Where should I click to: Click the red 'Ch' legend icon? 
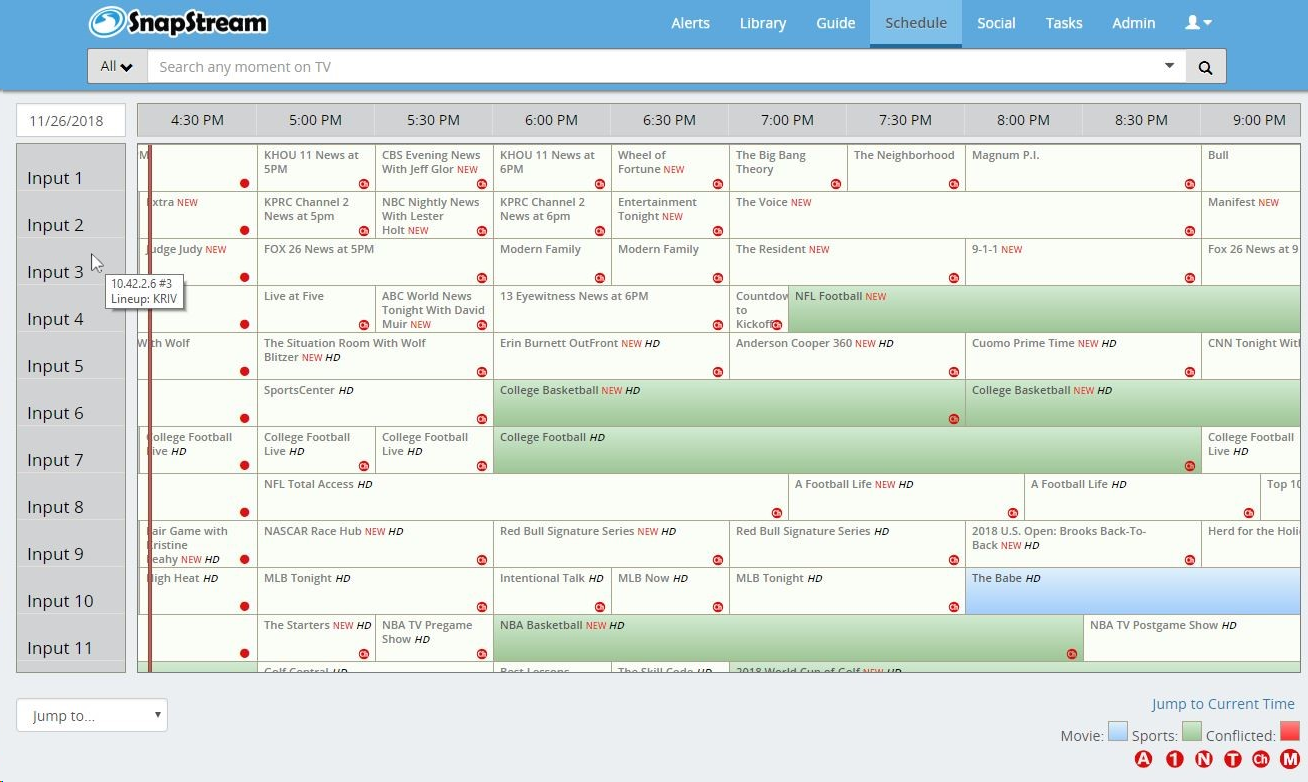tap(1261, 759)
